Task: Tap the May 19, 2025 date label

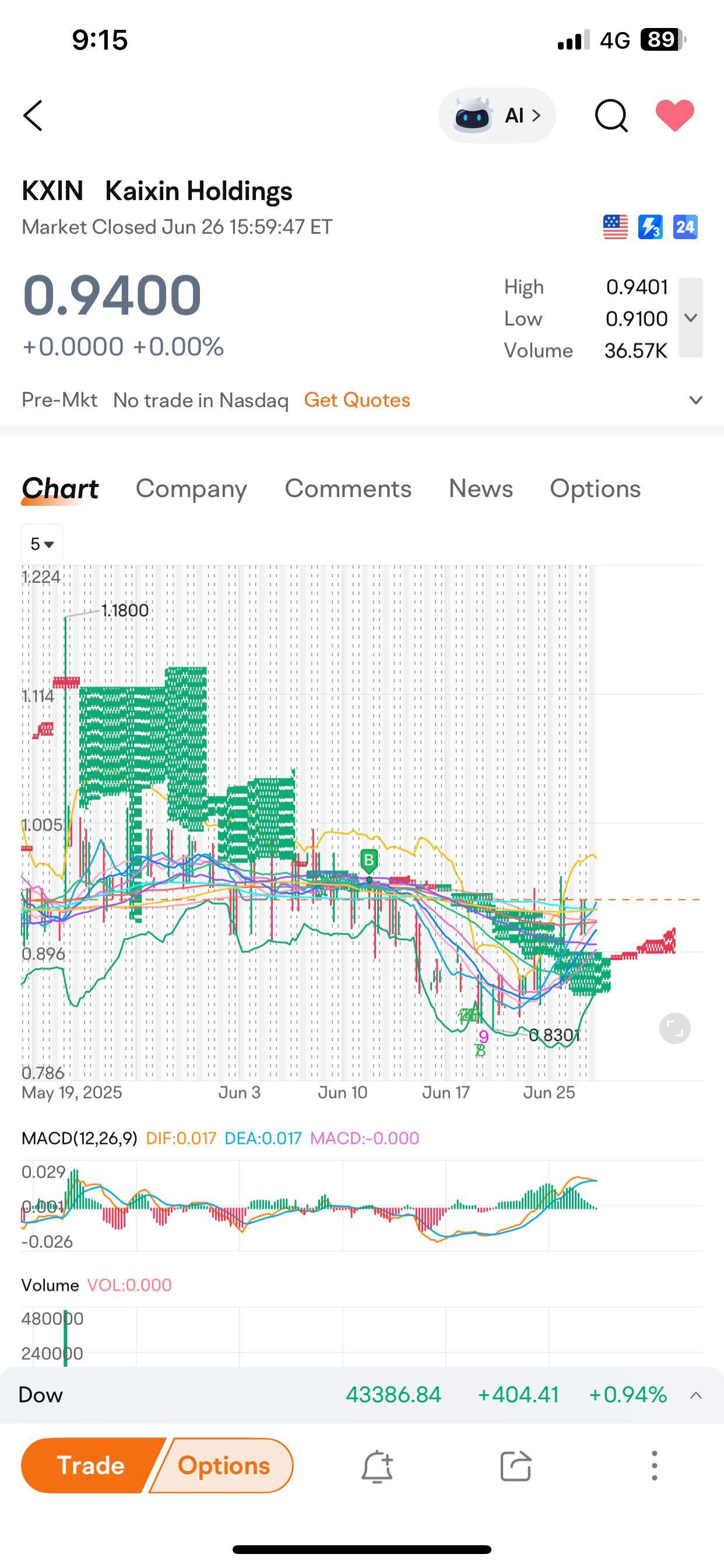Action: pyautogui.click(x=72, y=1093)
